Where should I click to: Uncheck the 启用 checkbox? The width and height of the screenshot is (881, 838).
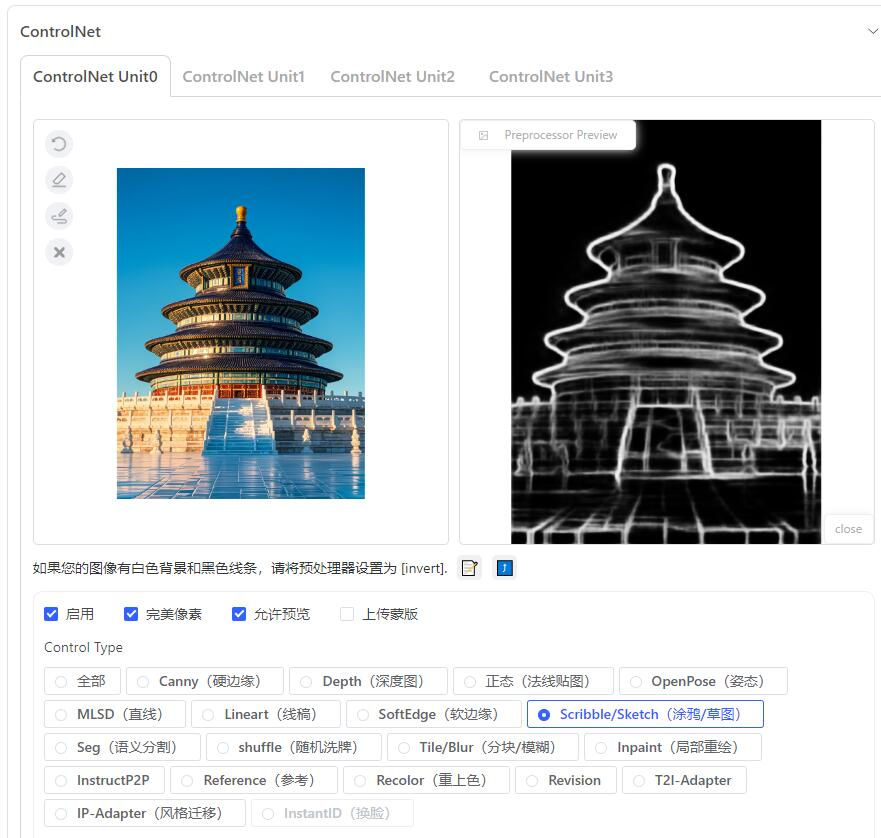[x=51, y=614]
